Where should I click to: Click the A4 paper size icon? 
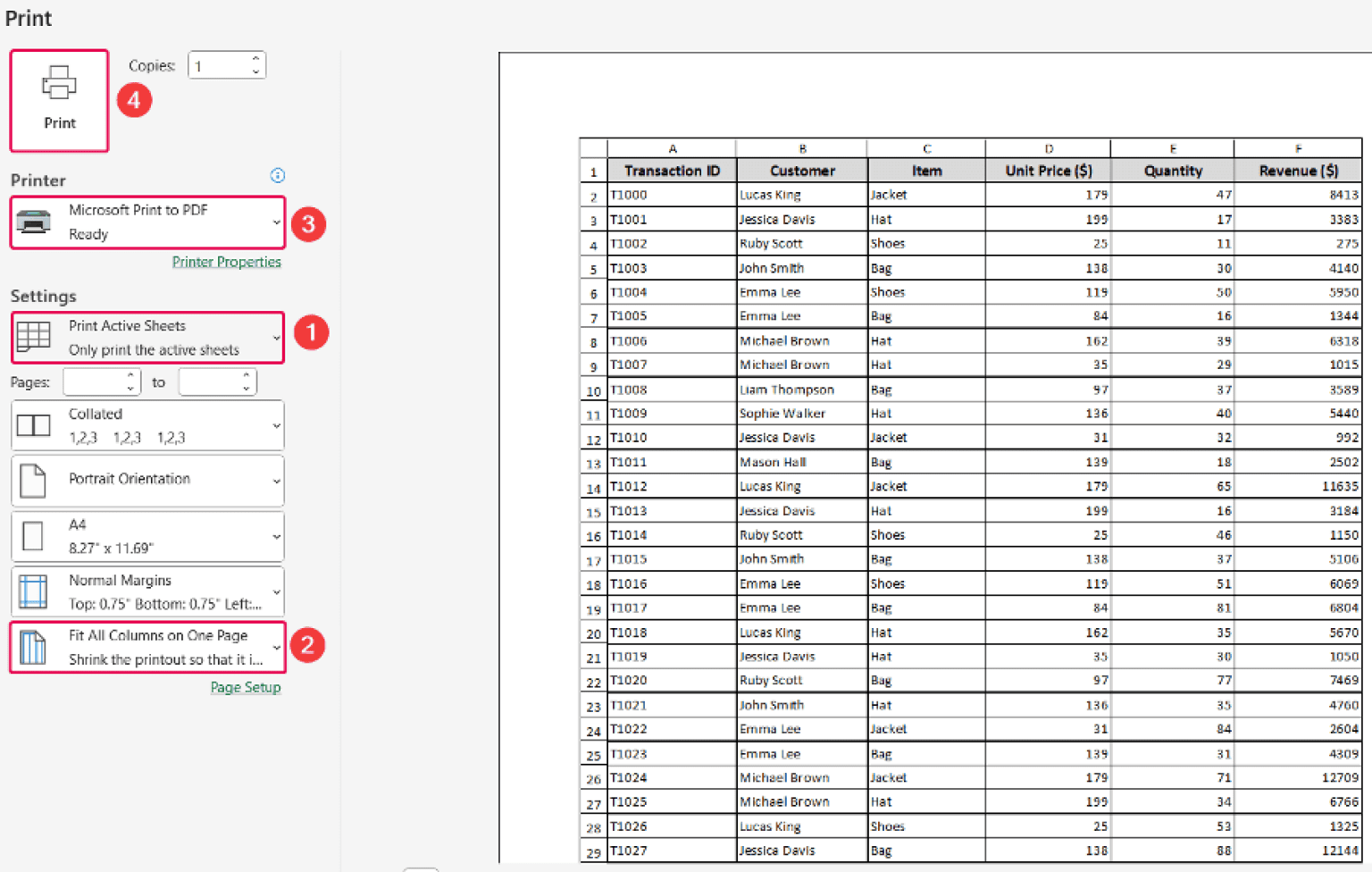coord(33,535)
